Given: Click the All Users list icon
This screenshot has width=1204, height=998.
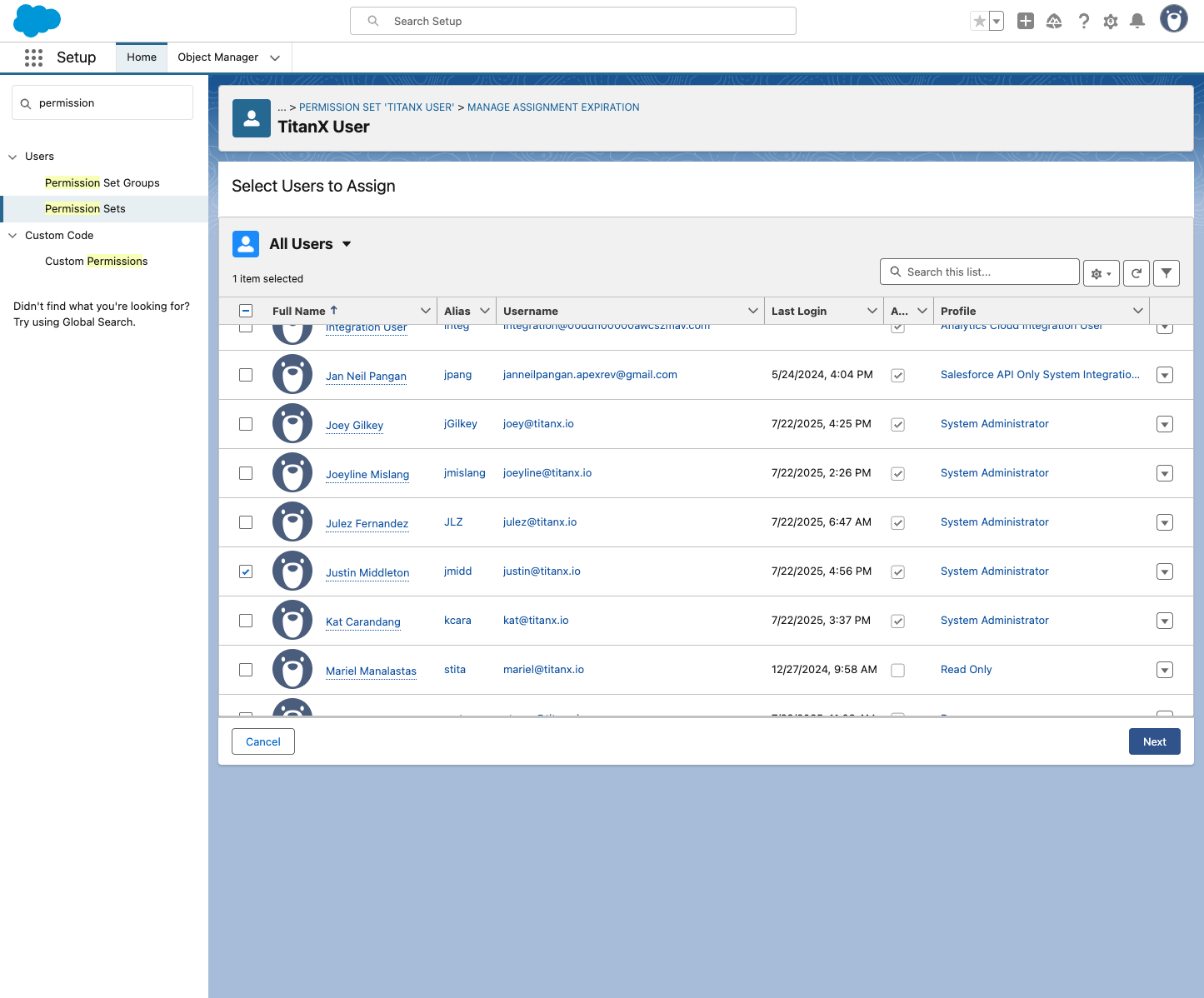Looking at the screenshot, I should pos(246,244).
